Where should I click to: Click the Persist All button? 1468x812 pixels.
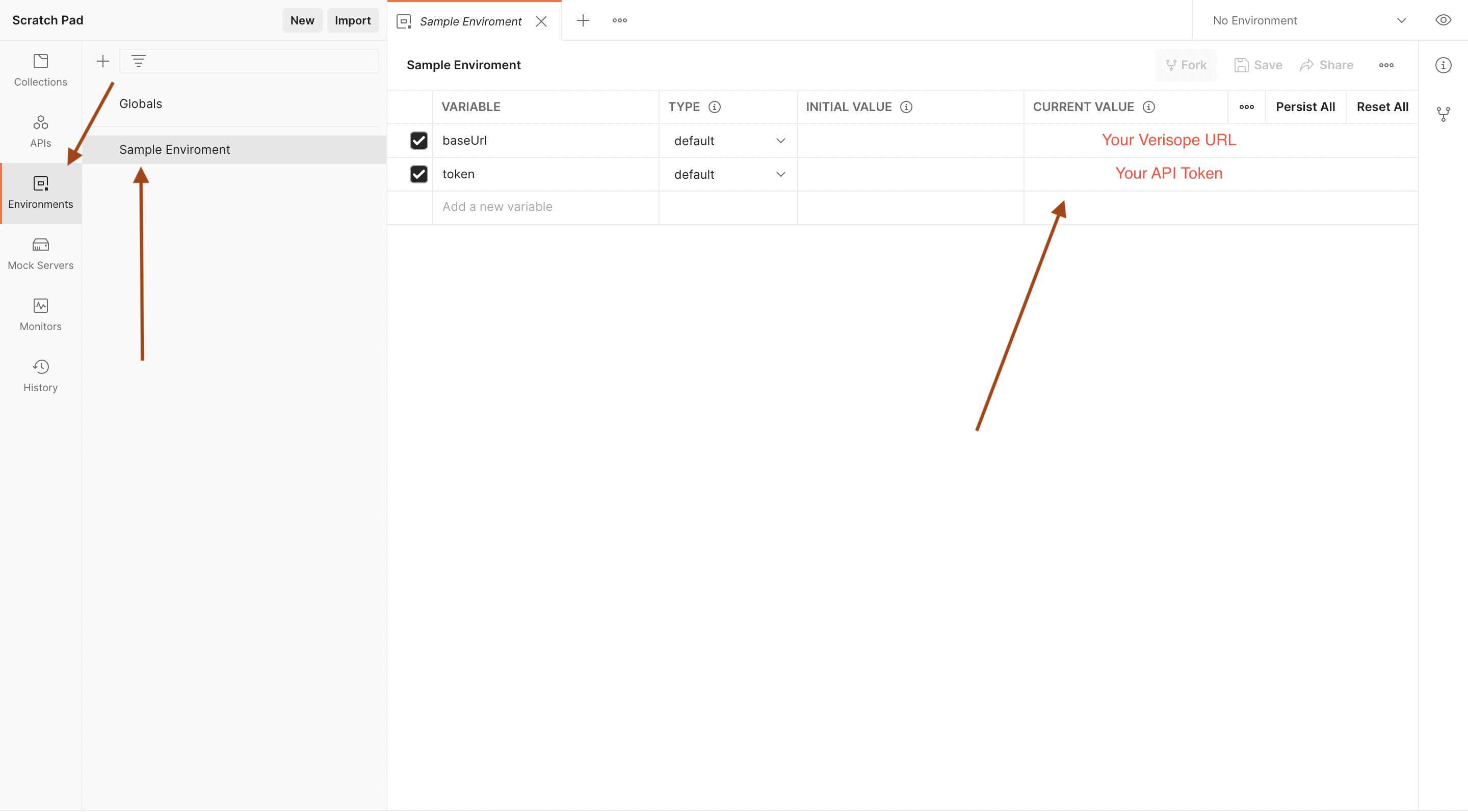tap(1305, 107)
